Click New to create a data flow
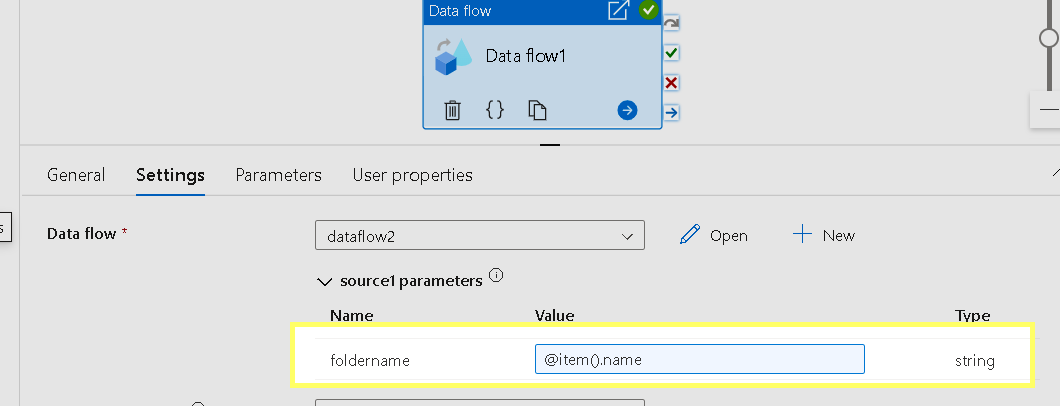 tap(825, 236)
